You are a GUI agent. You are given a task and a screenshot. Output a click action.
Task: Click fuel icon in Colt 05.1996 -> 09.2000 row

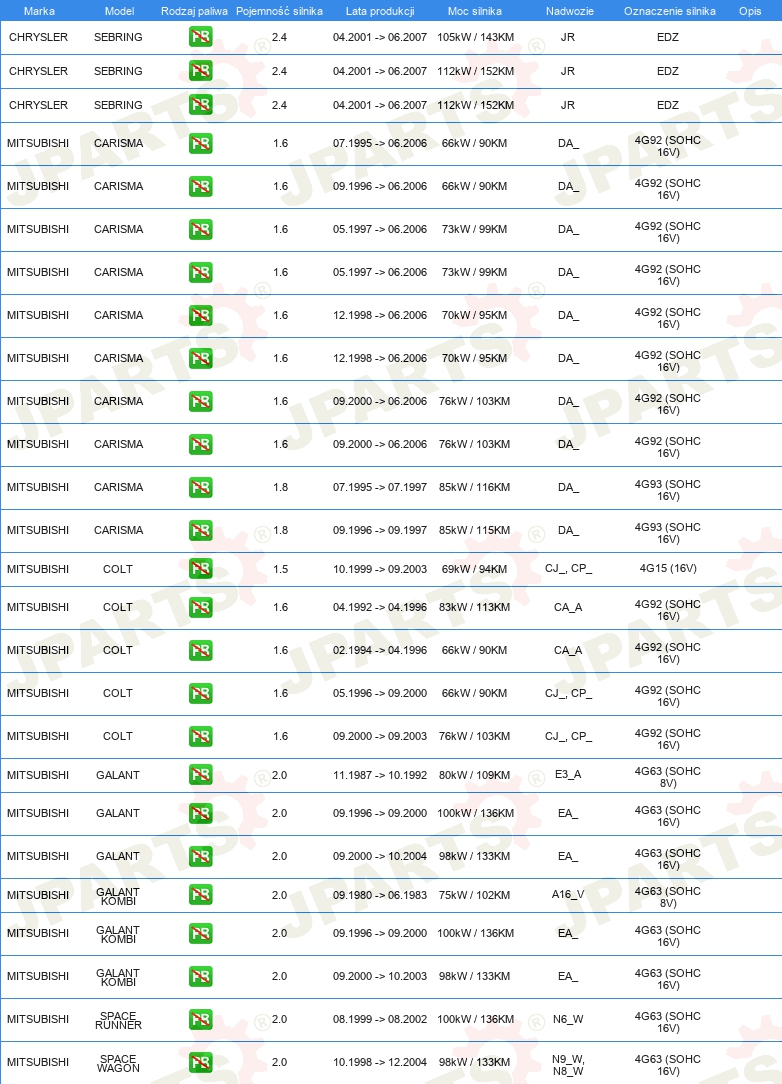point(201,693)
